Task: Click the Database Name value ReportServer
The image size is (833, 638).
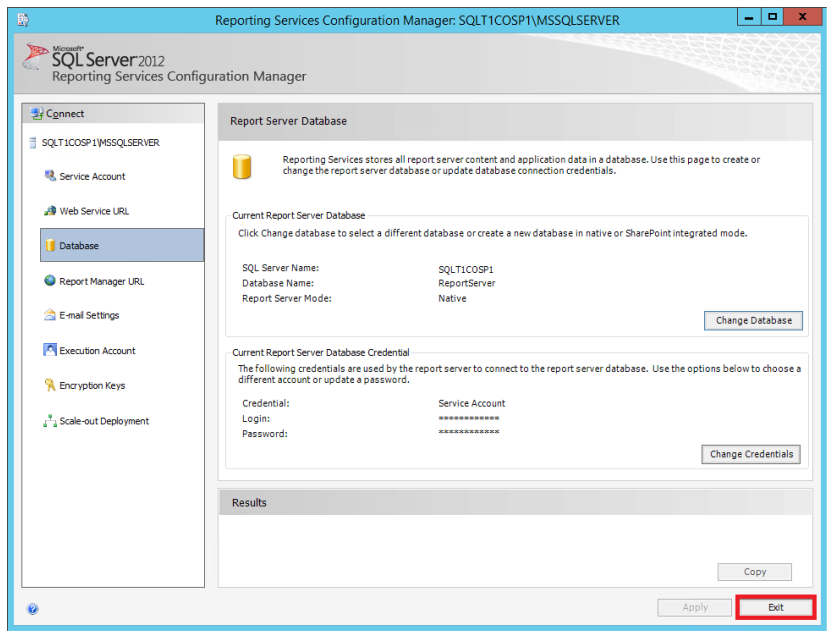Action: tap(466, 283)
